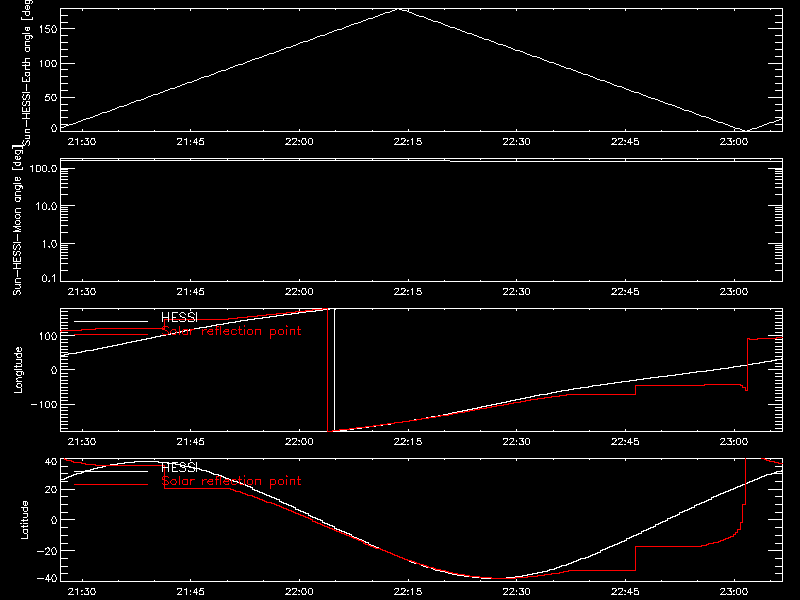The image size is (800, 600).
Task: Click red legend line sample in Latitude plot
Action: point(111,484)
